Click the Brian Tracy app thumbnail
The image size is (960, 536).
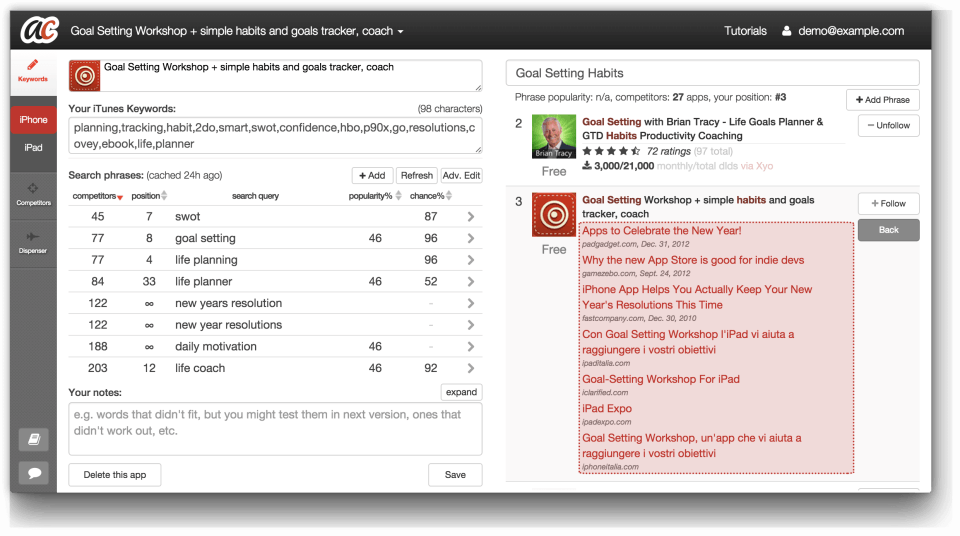pos(553,136)
